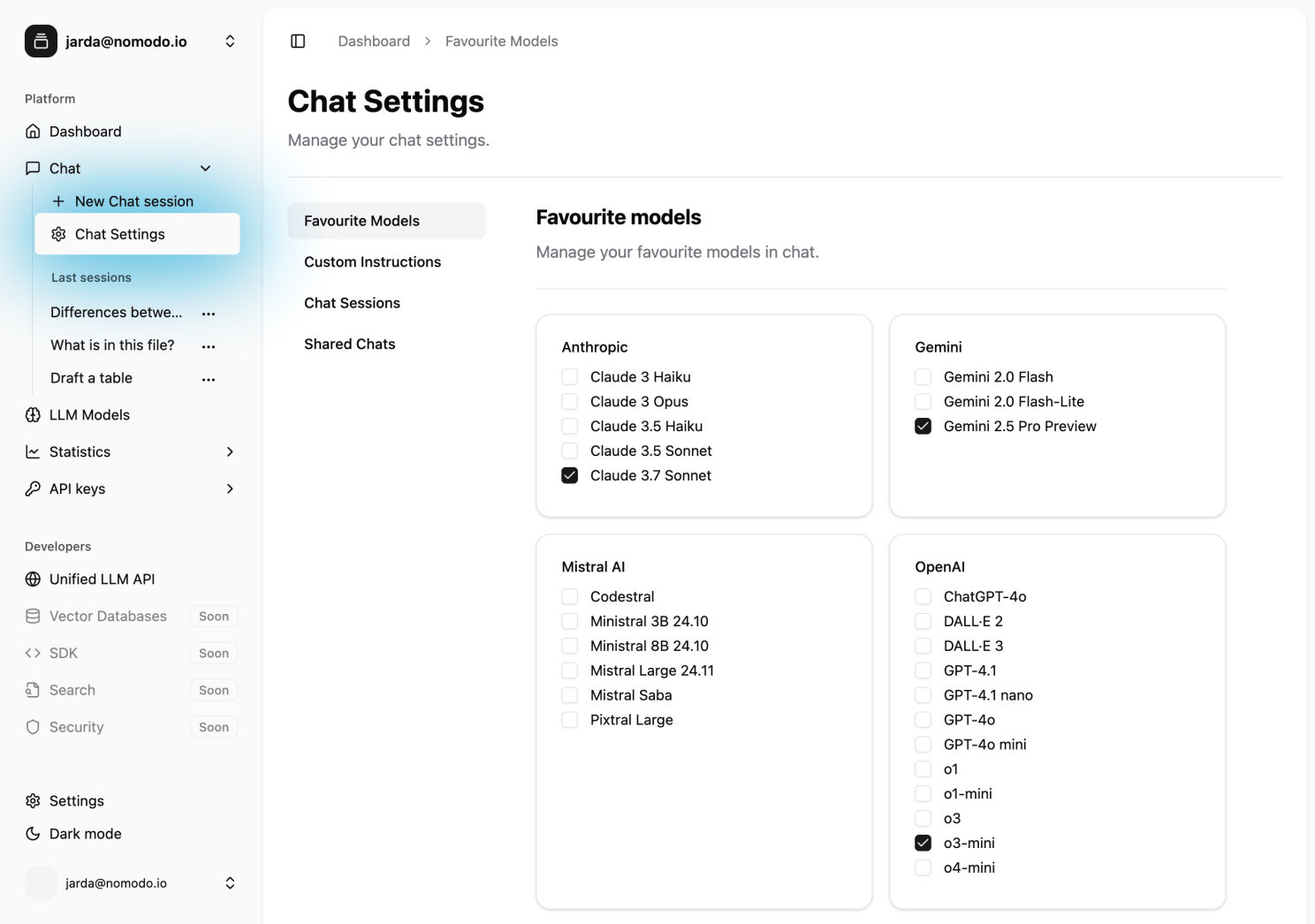Check DALL·E 3 checkbox
This screenshot has height=924, width=1315.
pos(924,646)
